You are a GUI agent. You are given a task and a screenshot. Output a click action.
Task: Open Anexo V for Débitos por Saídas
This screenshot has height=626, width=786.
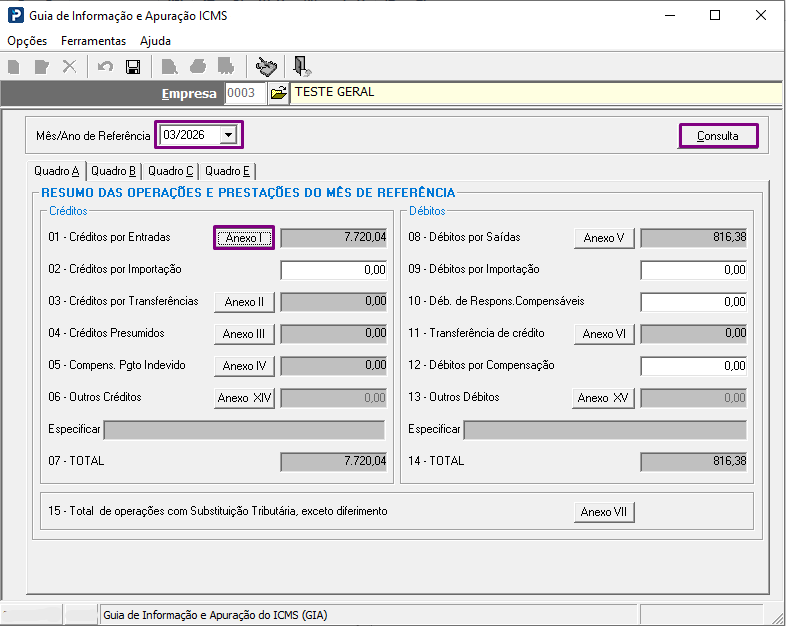pyautogui.click(x=604, y=238)
